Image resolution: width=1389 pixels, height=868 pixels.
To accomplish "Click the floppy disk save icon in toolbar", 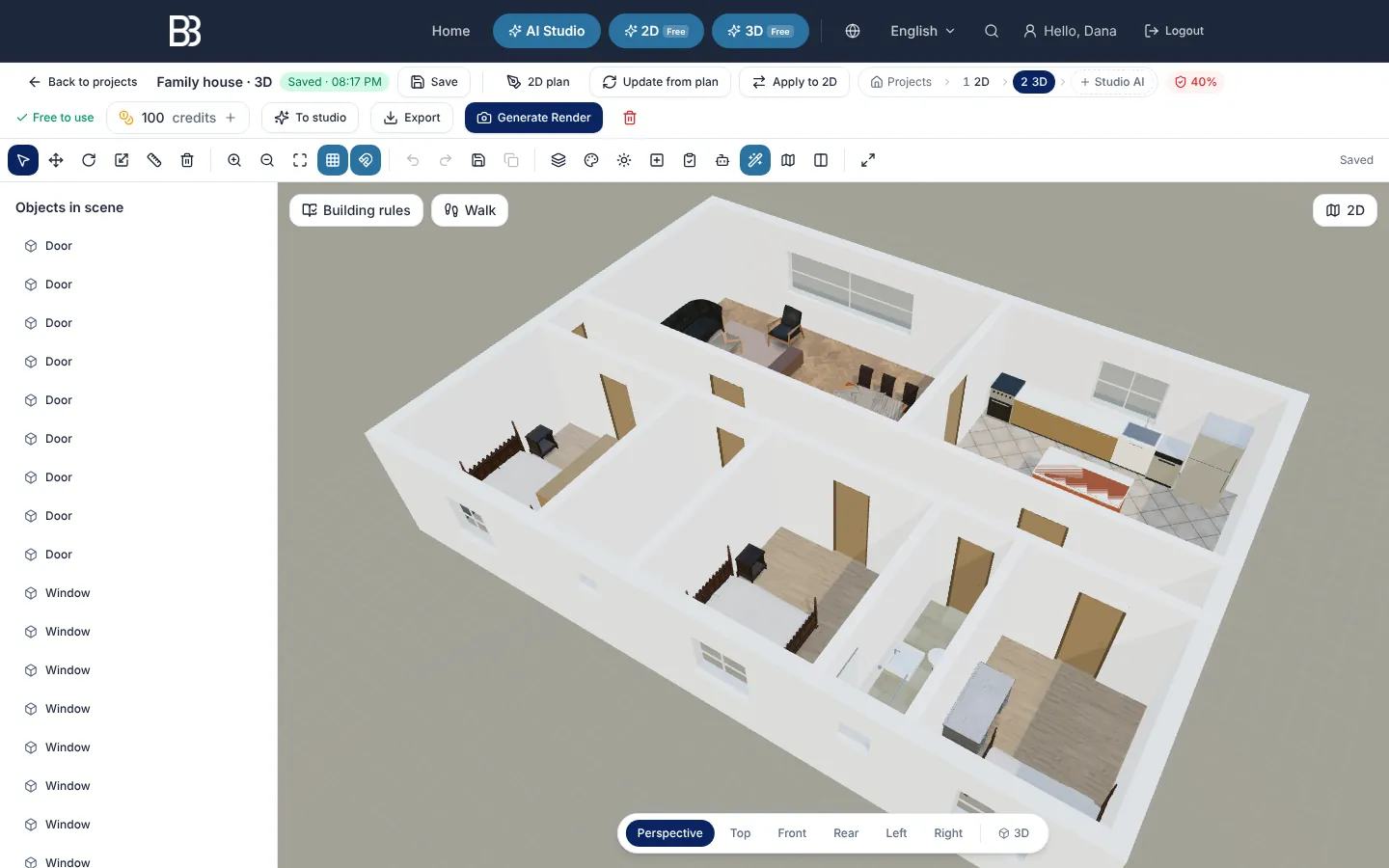I will (x=478, y=160).
